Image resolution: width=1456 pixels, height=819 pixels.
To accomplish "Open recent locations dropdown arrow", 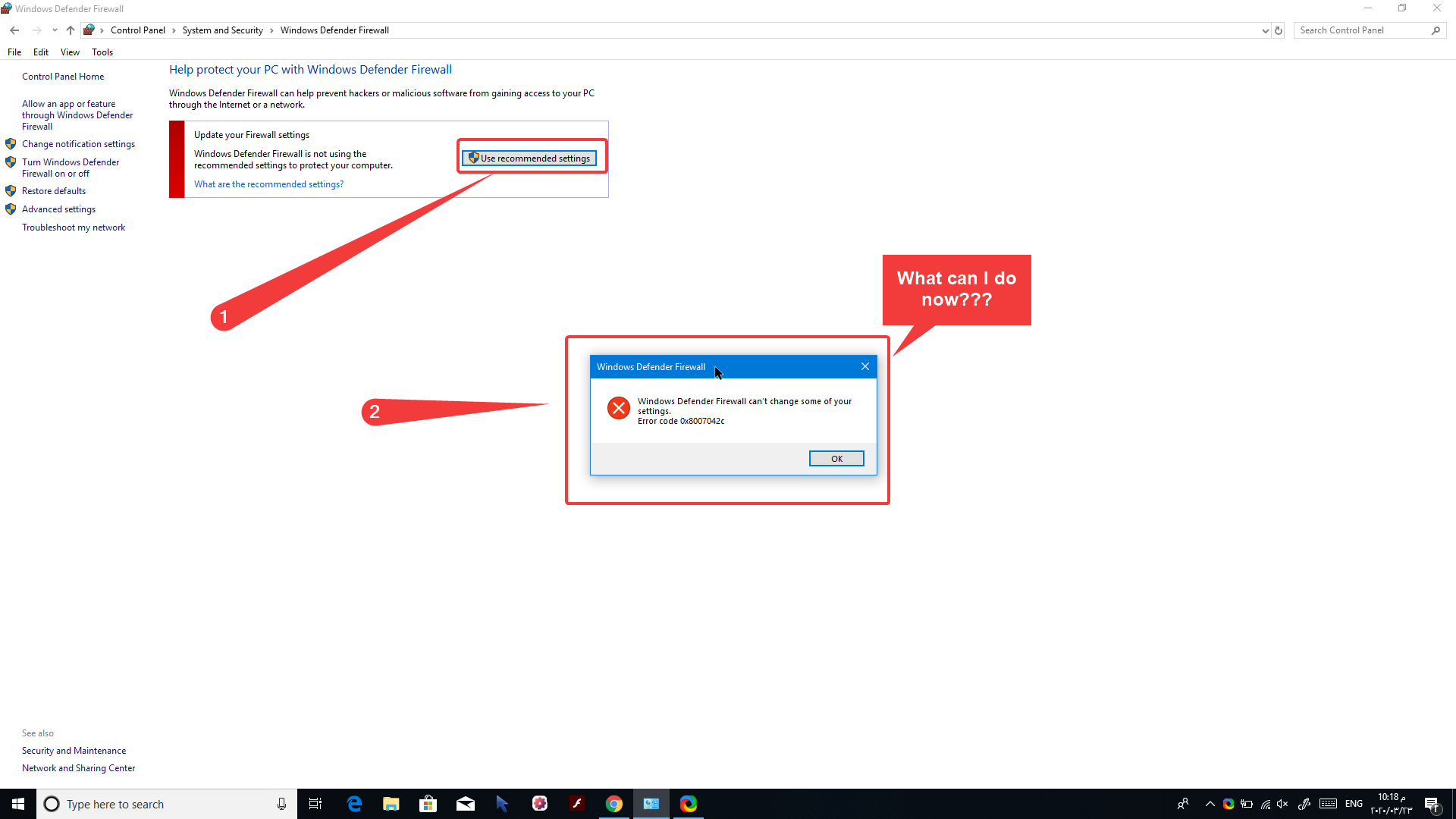I will point(55,30).
